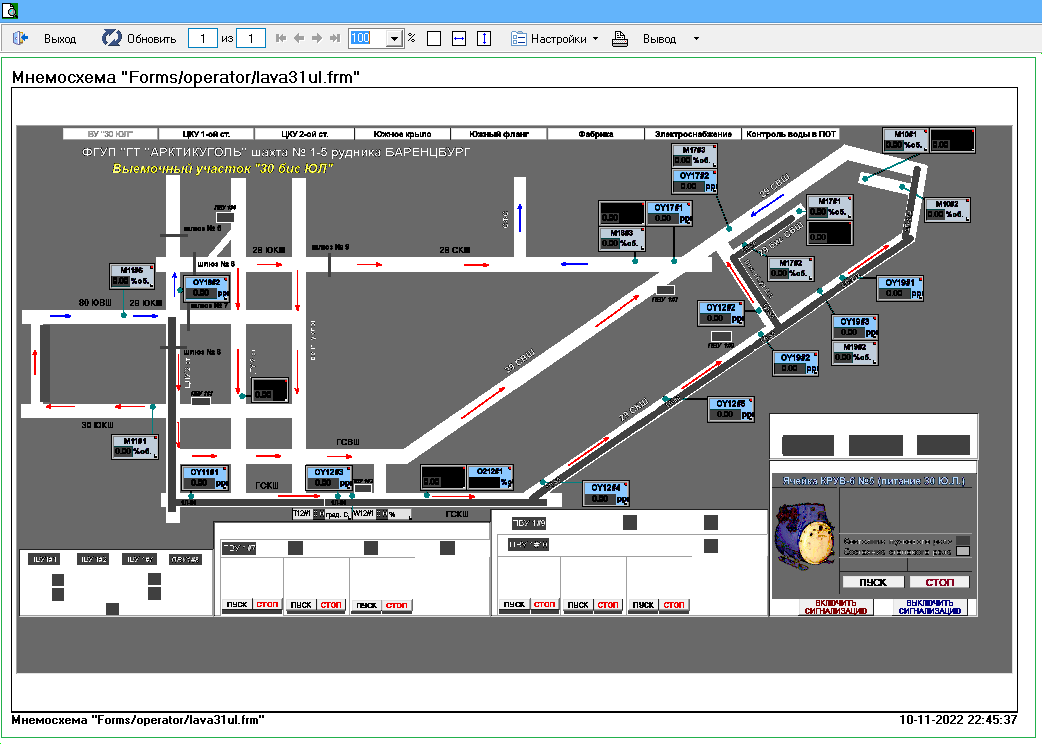Switch to the ЦКУ 1-ой ст. tab
This screenshot has height=744, width=1042.
click(x=207, y=134)
